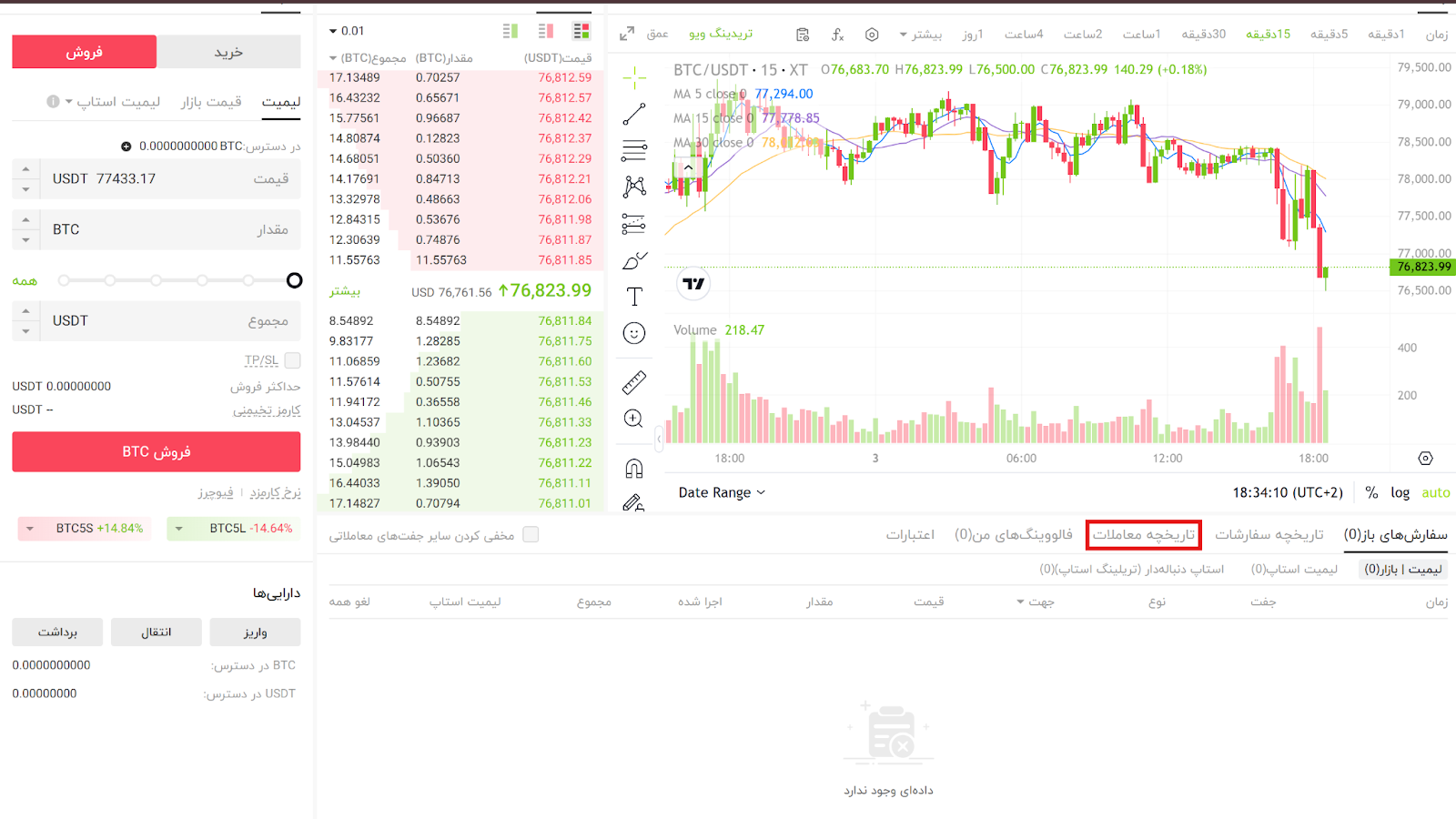1456x819 pixels.
Task: Check the hide other trading pairs box
Action: (531, 535)
